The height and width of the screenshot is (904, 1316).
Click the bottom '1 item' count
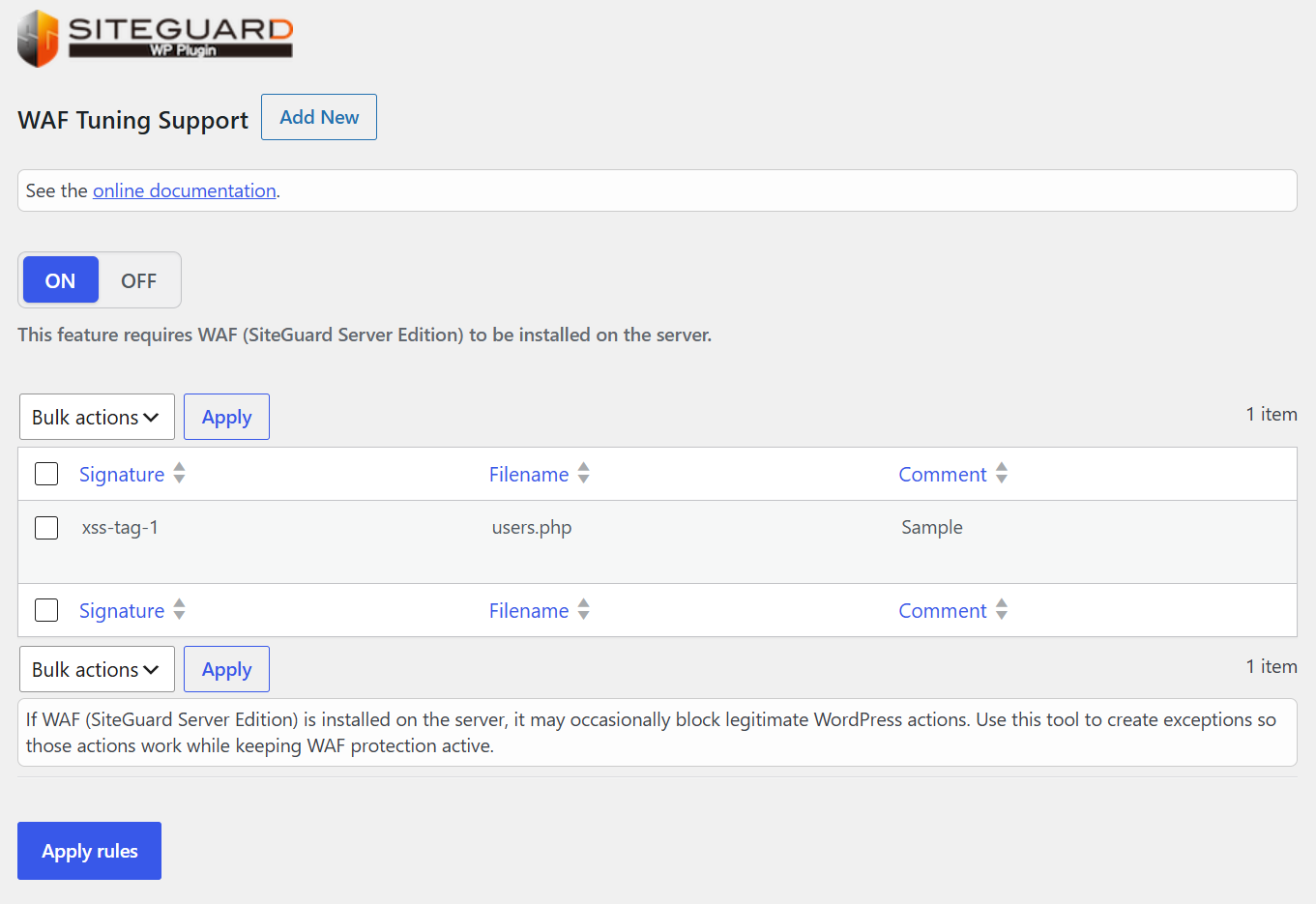pos(1272,666)
